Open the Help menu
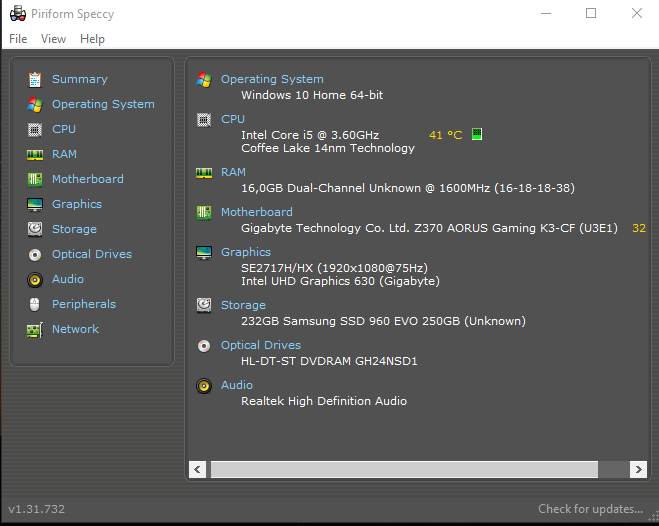This screenshot has width=659, height=526. [x=92, y=39]
